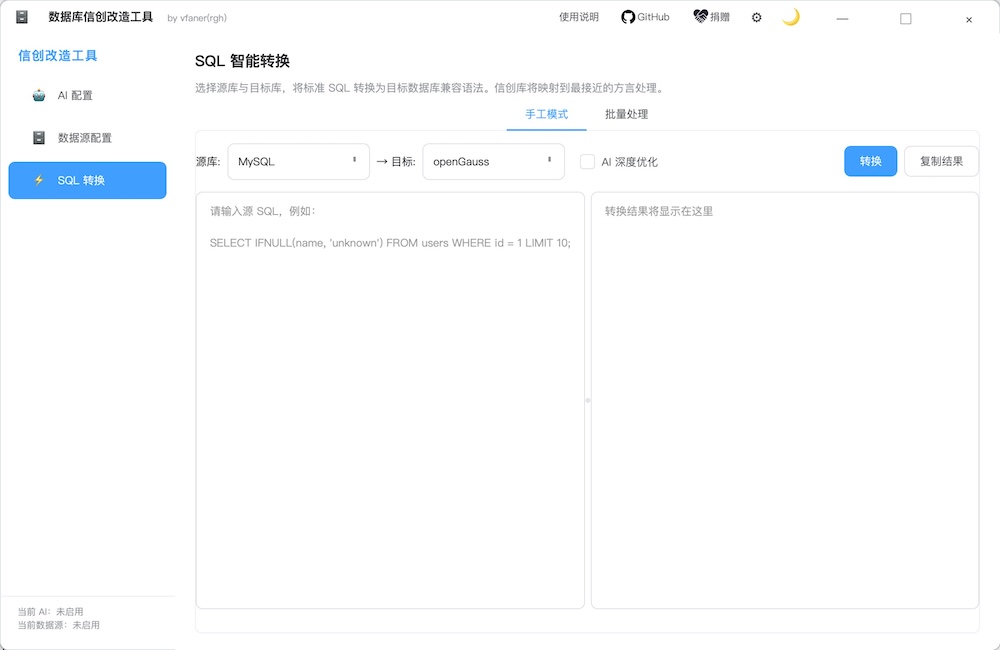Open the GitHub link
The image size is (1000, 650).
[645, 17]
